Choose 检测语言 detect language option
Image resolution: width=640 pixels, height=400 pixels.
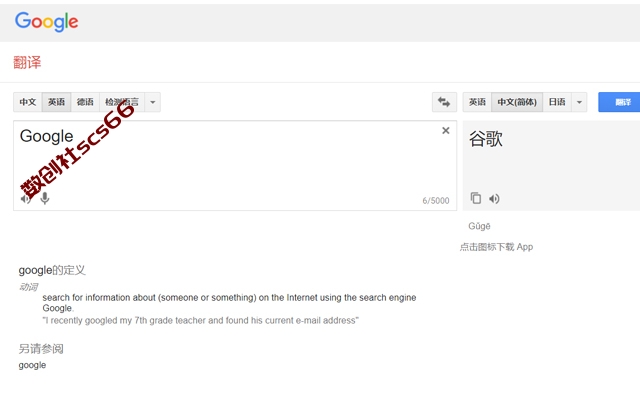tap(122, 102)
